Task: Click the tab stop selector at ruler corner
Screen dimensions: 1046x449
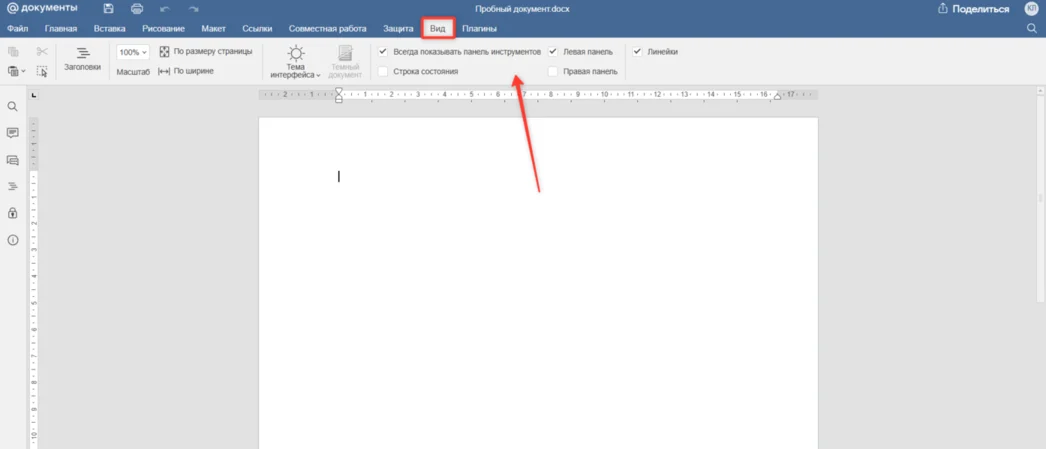Action: pyautogui.click(x=34, y=95)
